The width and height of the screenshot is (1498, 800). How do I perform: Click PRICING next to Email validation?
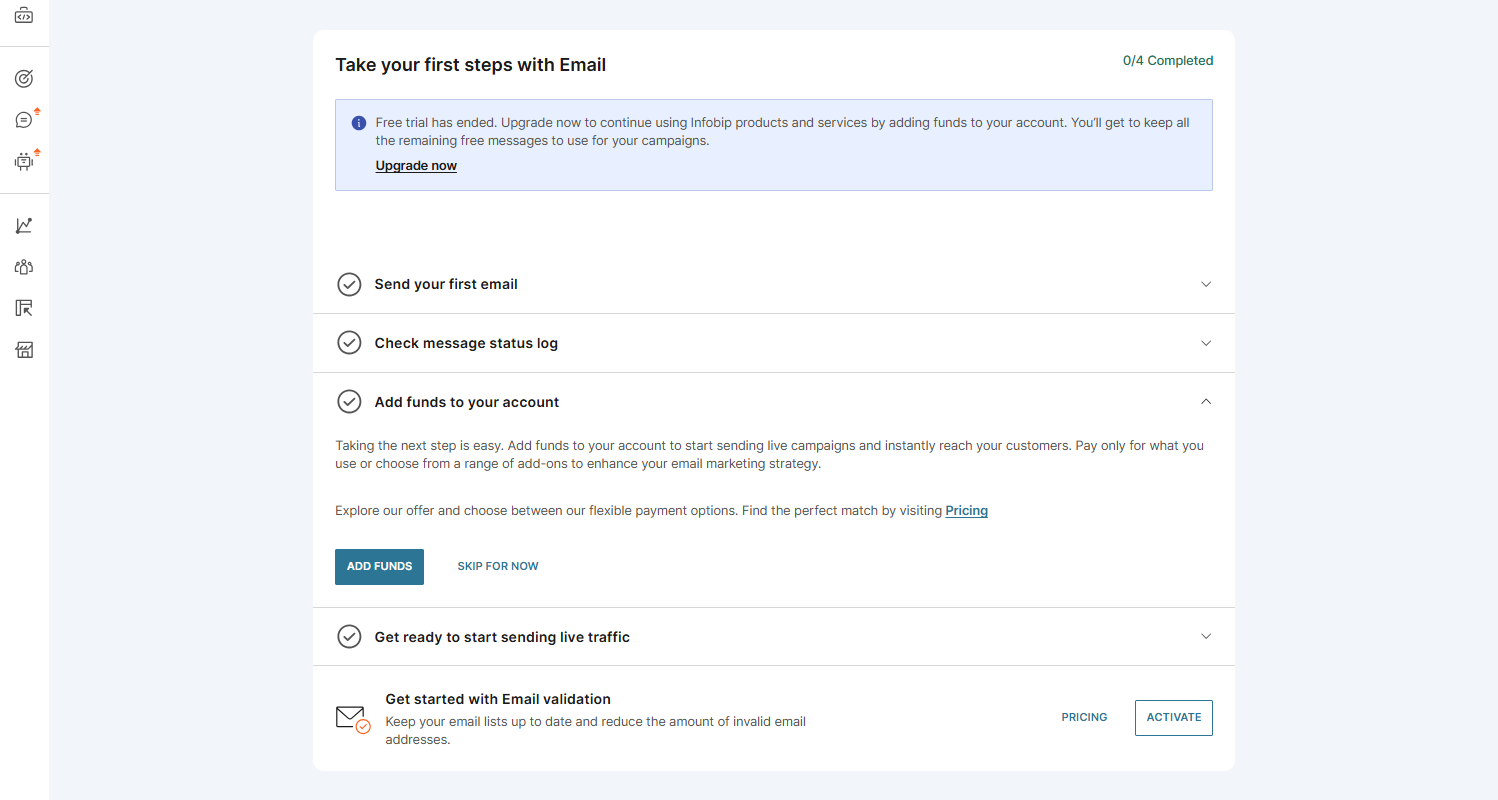[1084, 717]
